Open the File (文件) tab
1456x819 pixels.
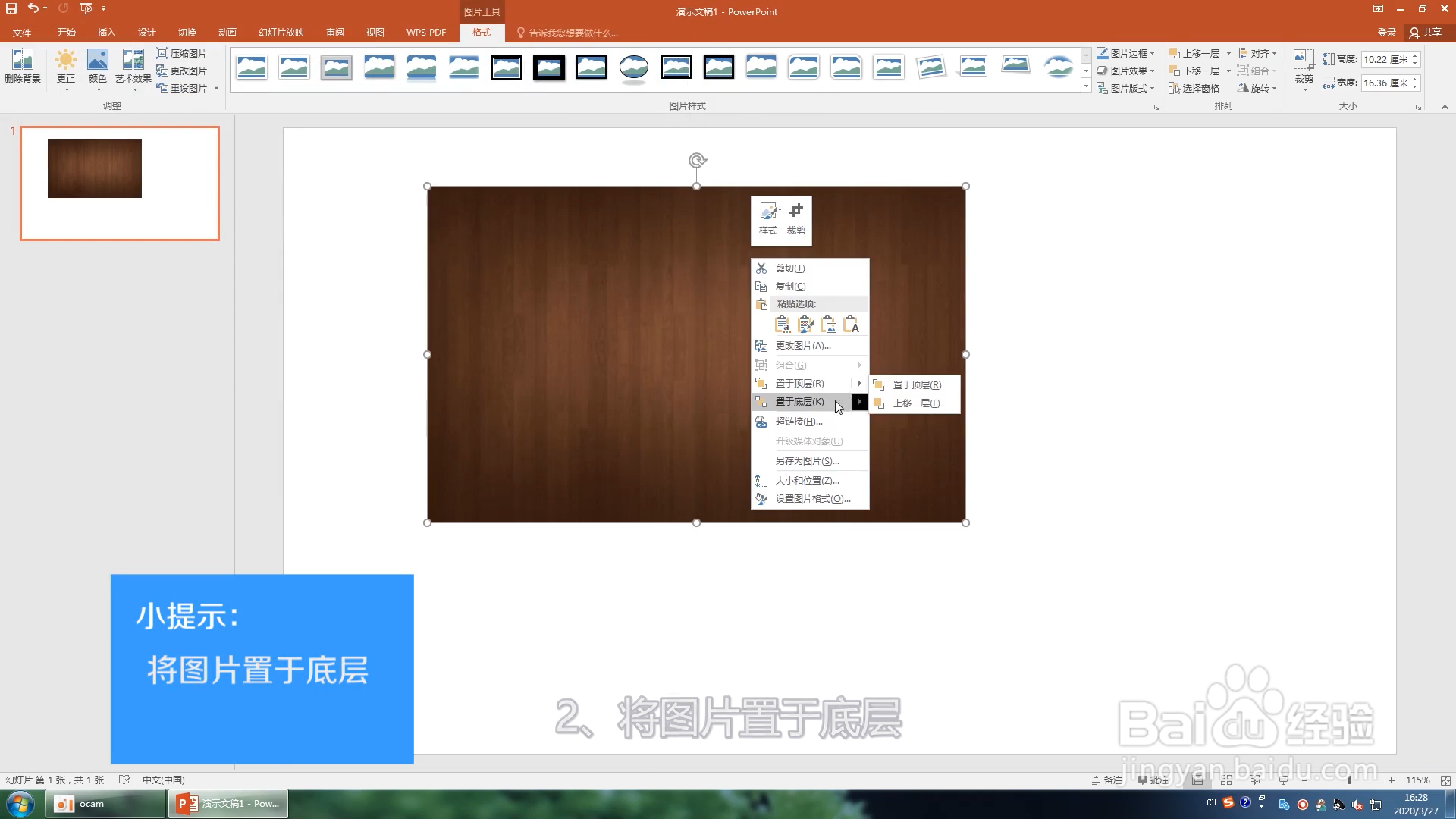[x=22, y=33]
